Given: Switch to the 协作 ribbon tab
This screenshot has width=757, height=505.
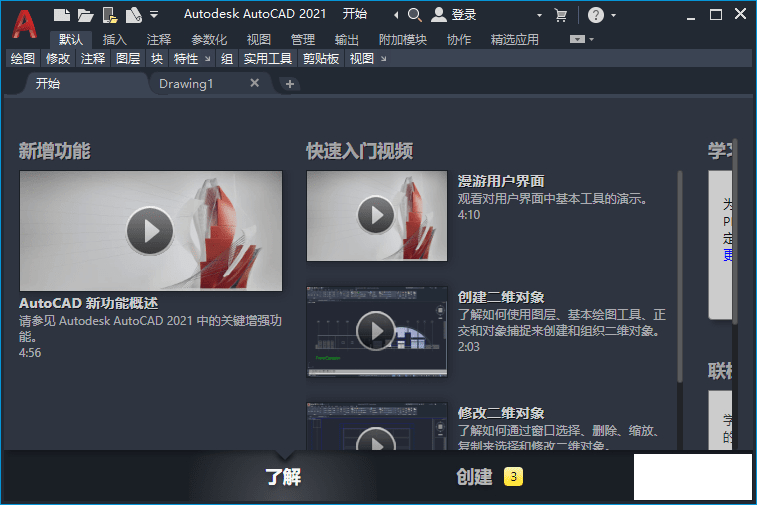Looking at the screenshot, I should [x=459, y=40].
